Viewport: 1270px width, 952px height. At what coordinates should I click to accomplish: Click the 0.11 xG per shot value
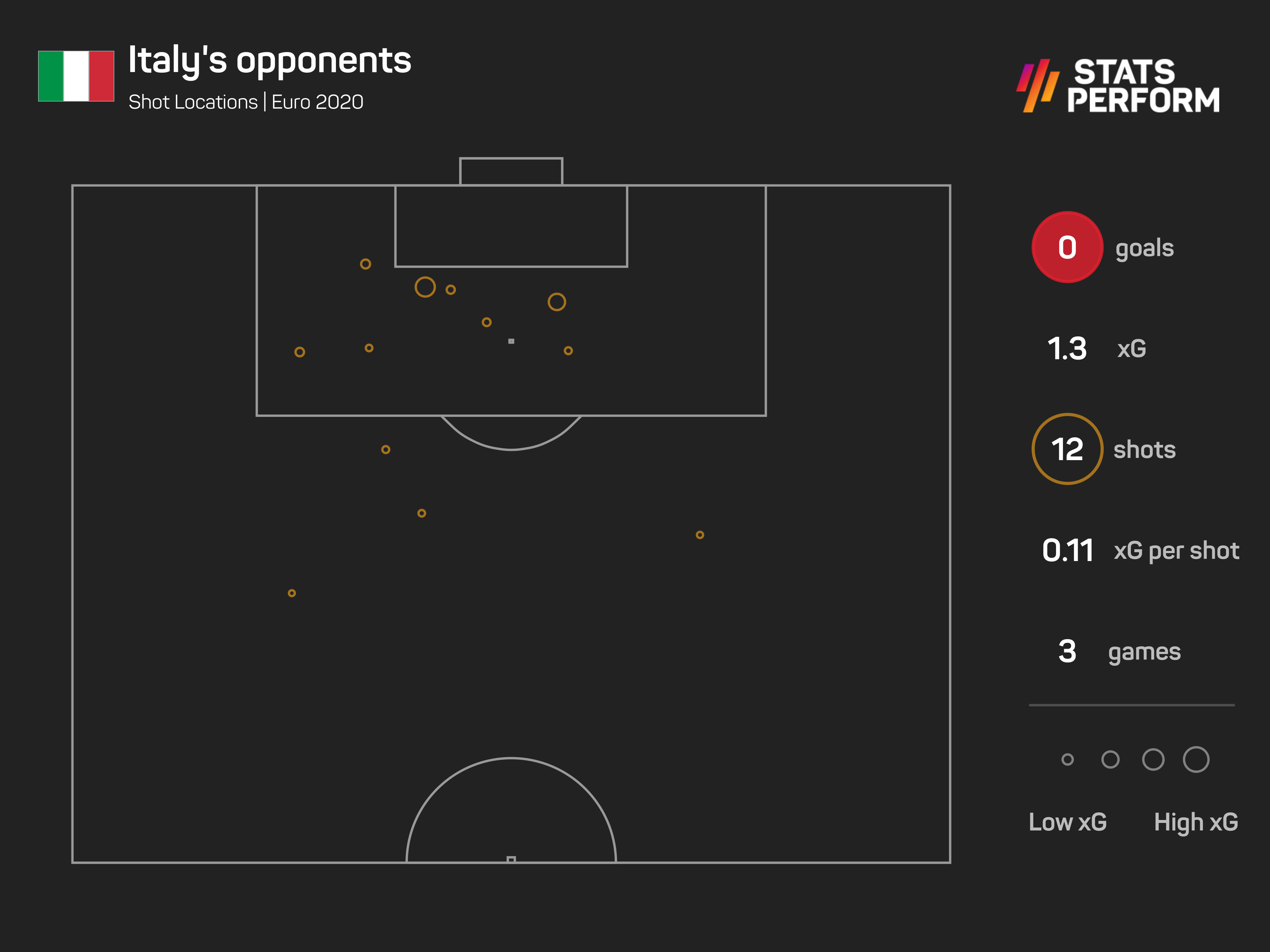[1067, 550]
